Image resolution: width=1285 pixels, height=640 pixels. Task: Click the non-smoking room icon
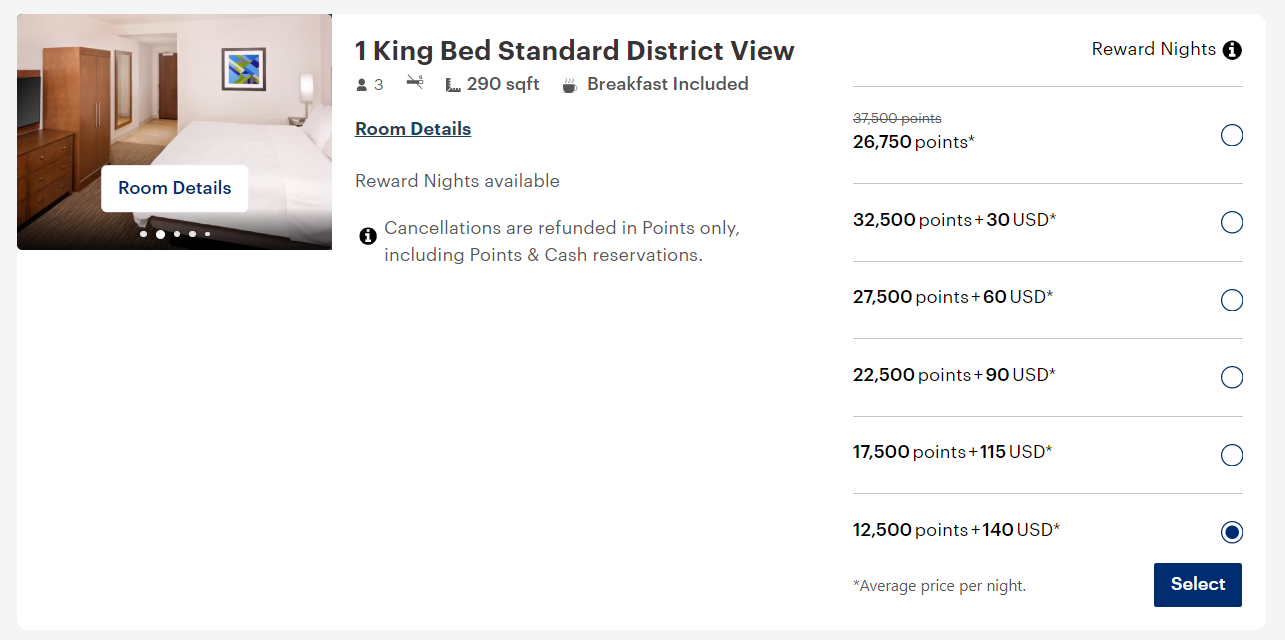tap(414, 84)
